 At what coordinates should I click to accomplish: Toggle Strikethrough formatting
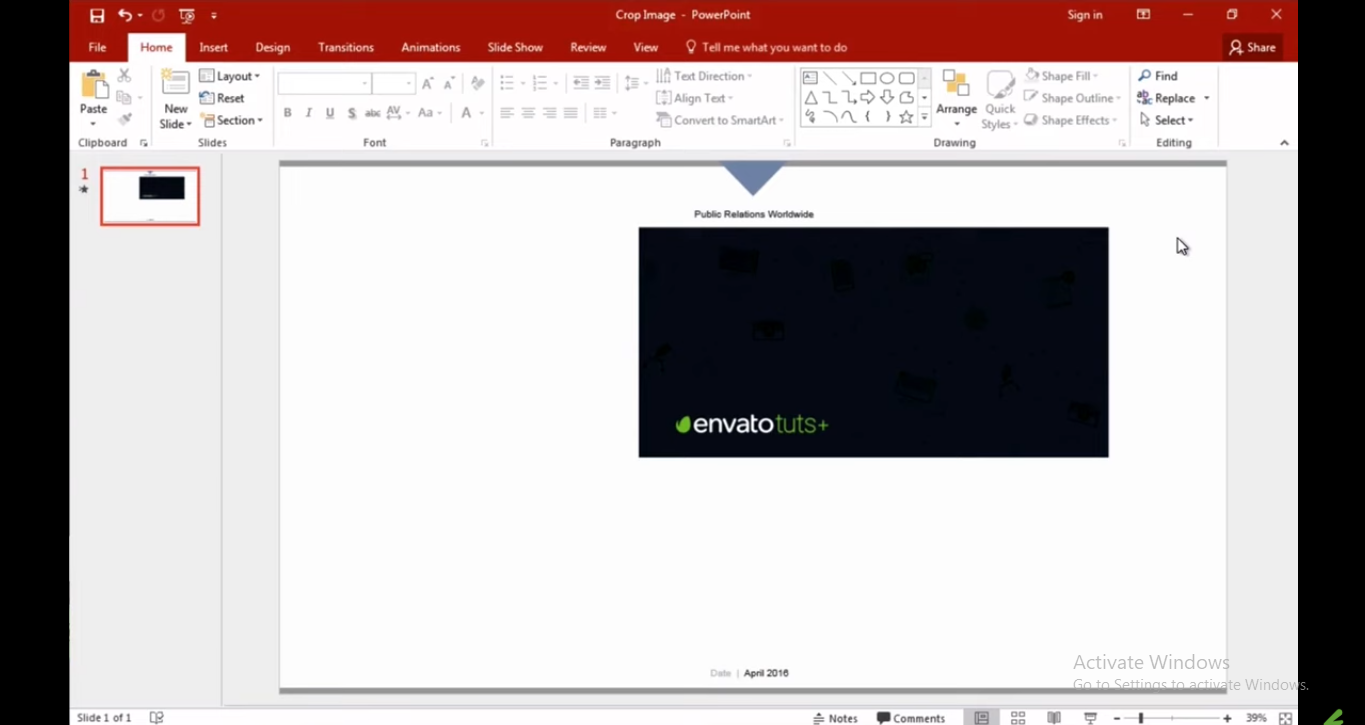pyautogui.click(x=372, y=113)
